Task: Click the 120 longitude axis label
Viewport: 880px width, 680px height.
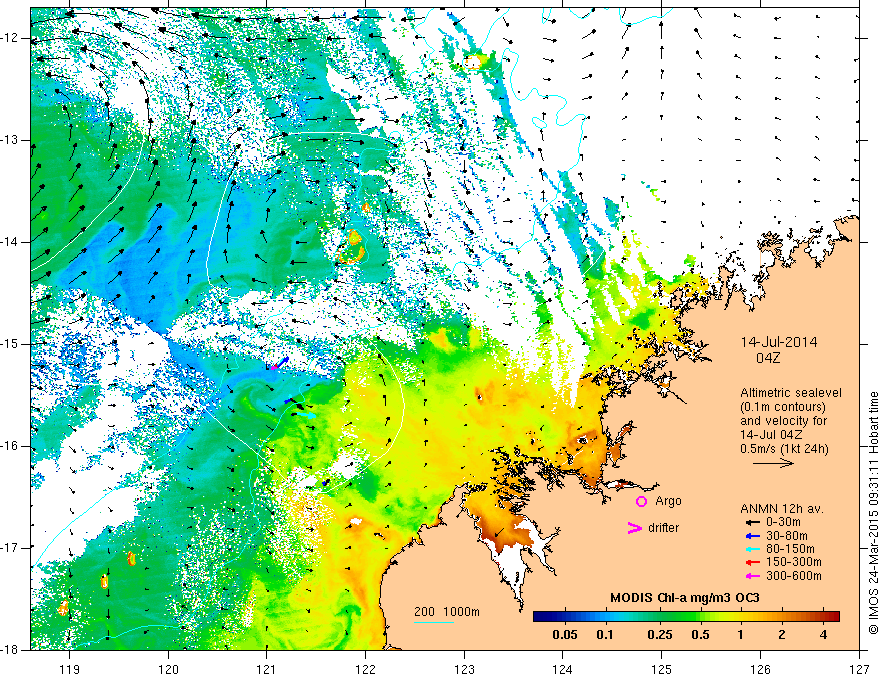Action: (168, 669)
